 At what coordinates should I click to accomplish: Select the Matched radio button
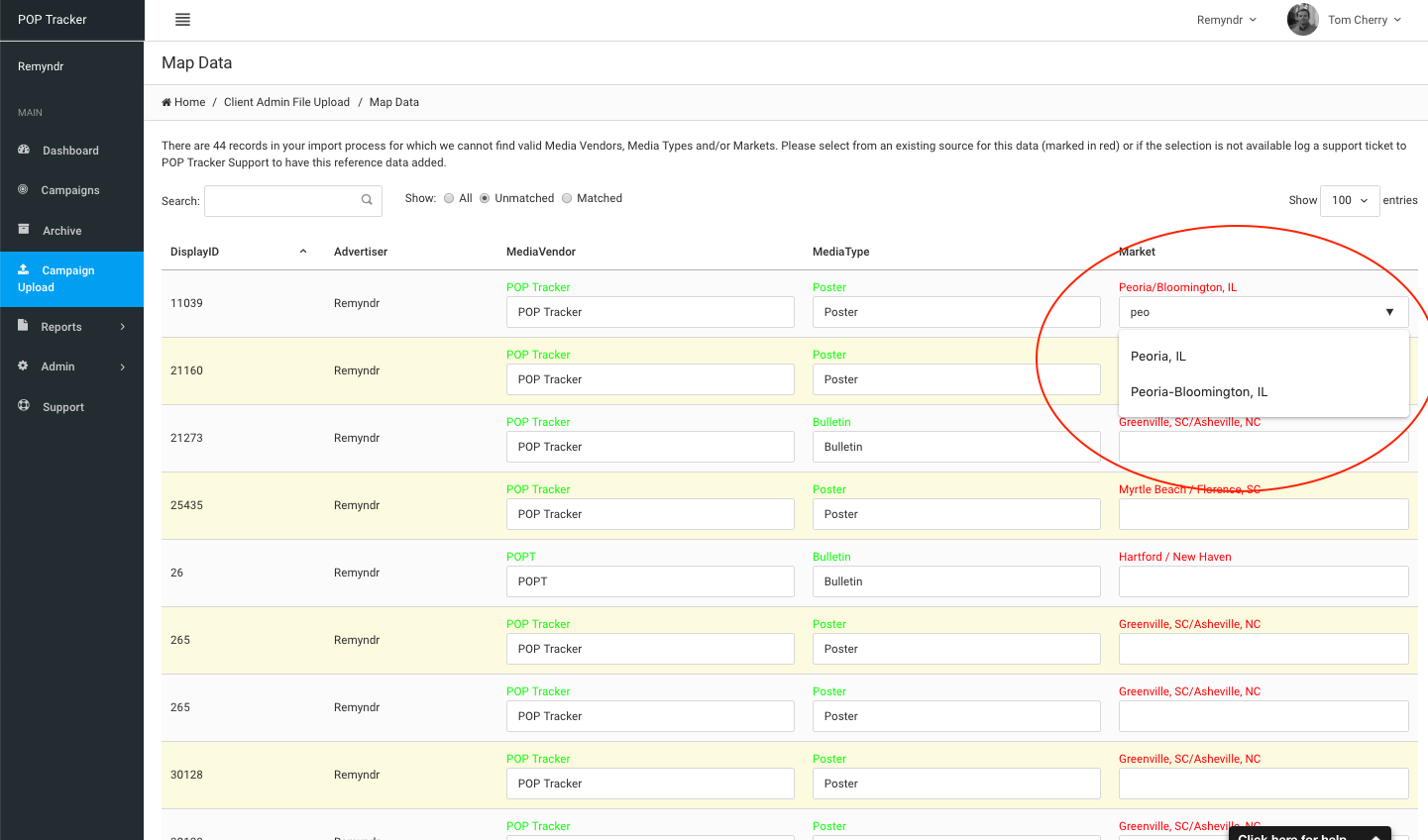click(567, 198)
